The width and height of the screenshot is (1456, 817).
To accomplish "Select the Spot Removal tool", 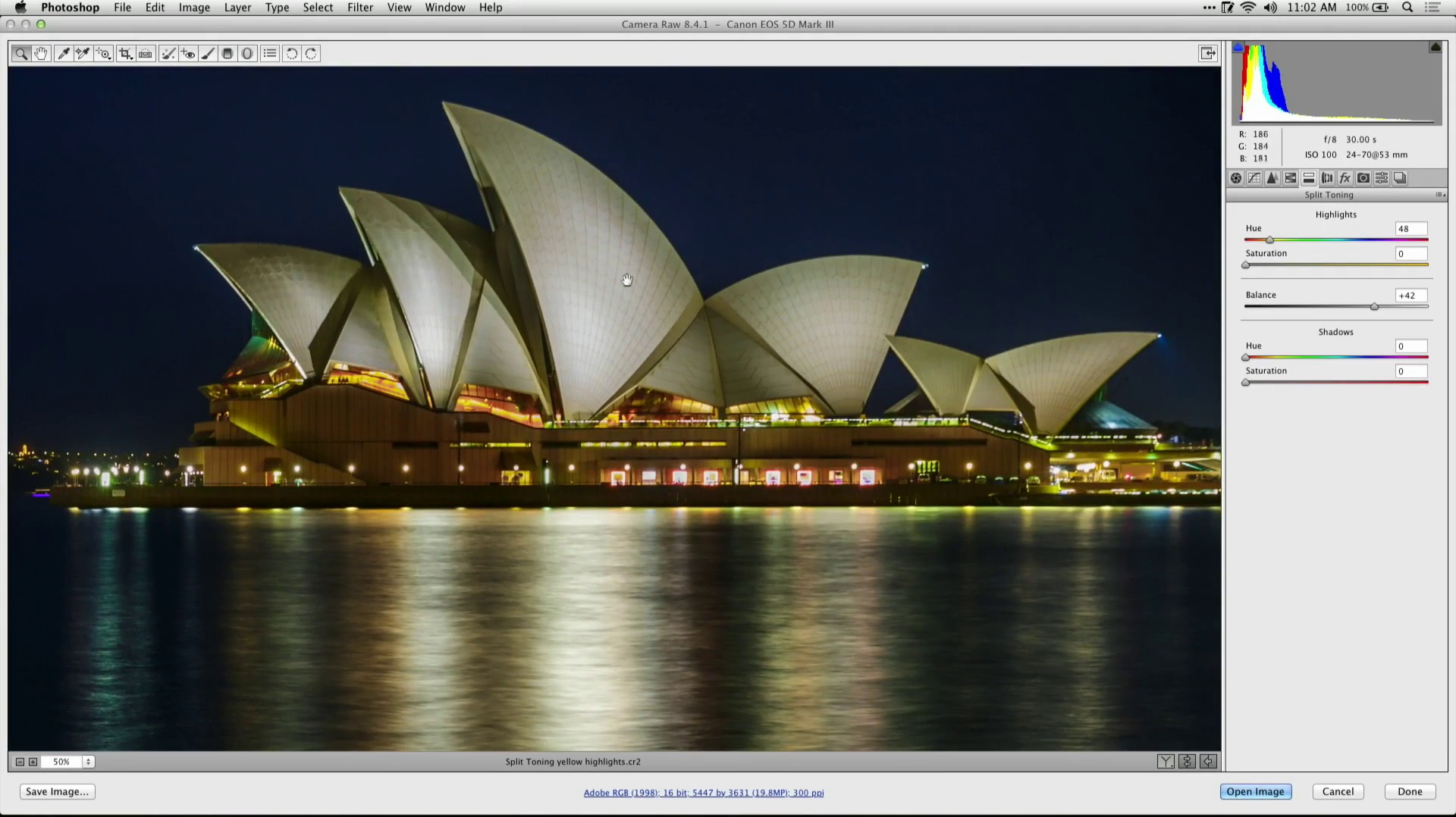I will point(168,53).
